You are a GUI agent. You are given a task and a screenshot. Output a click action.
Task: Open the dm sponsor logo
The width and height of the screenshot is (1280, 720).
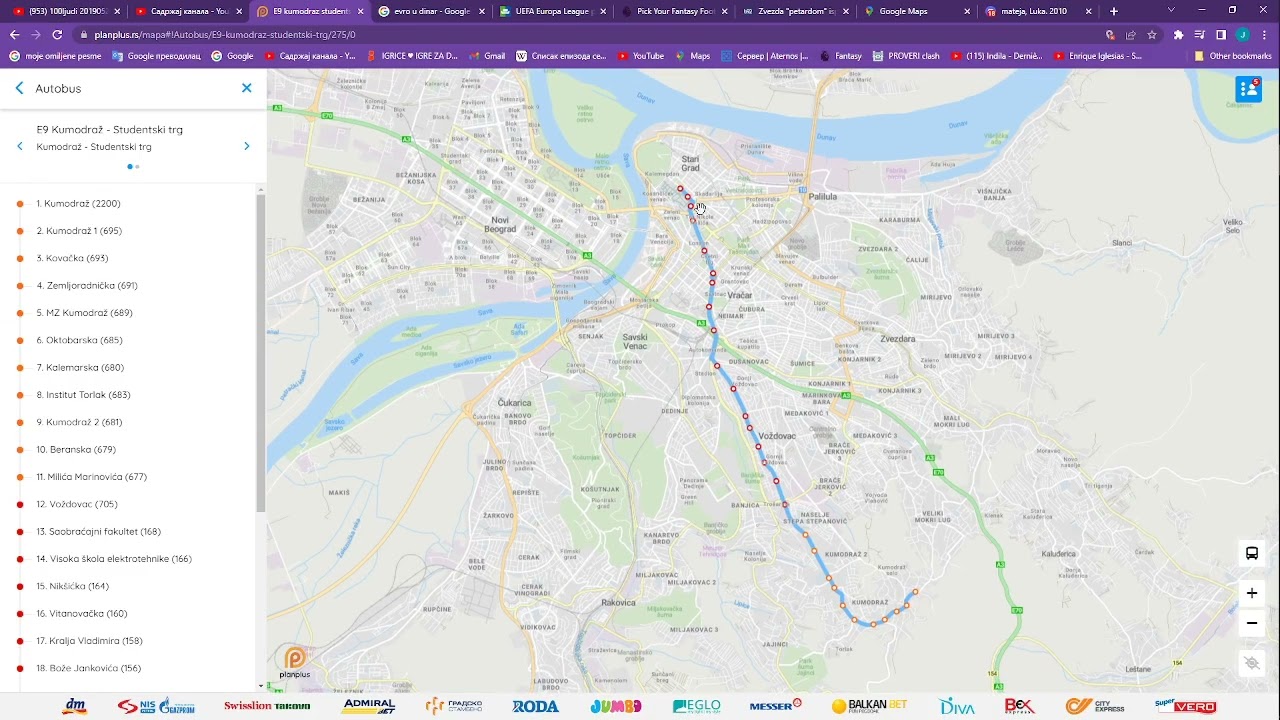pos(75,706)
